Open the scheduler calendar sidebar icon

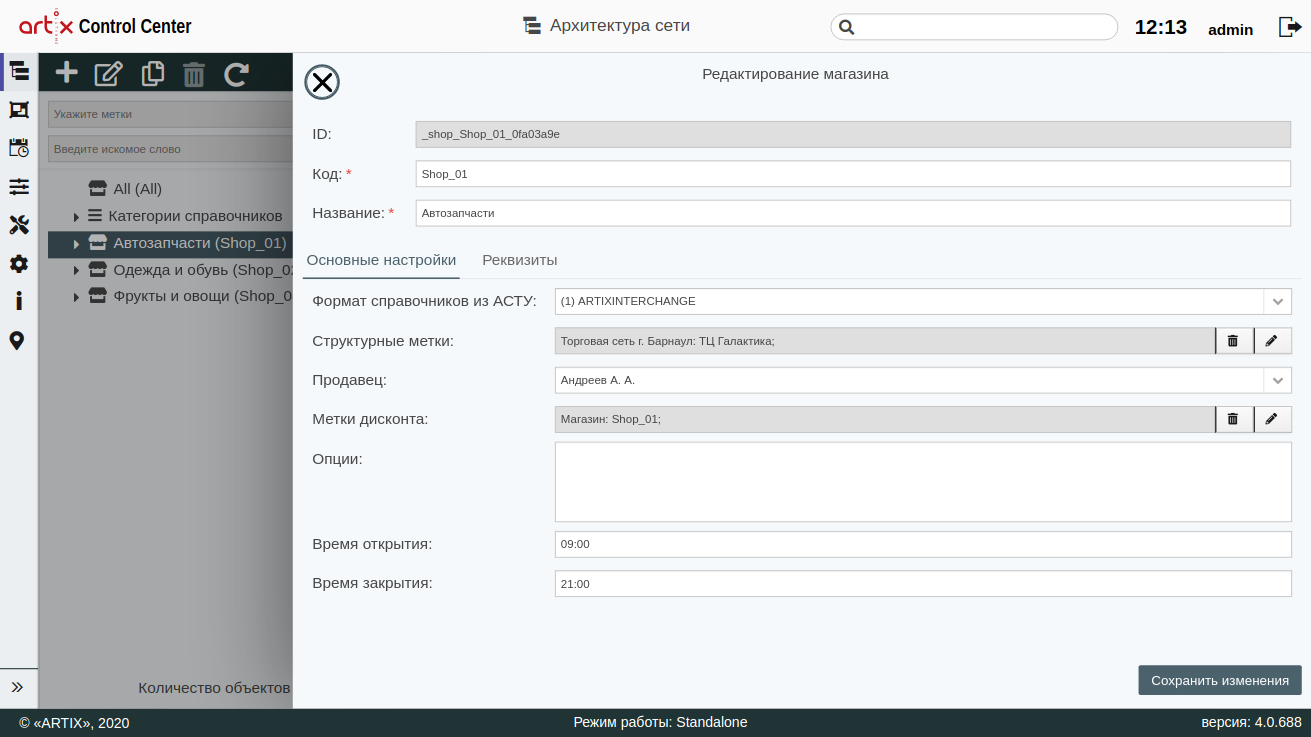pos(19,148)
